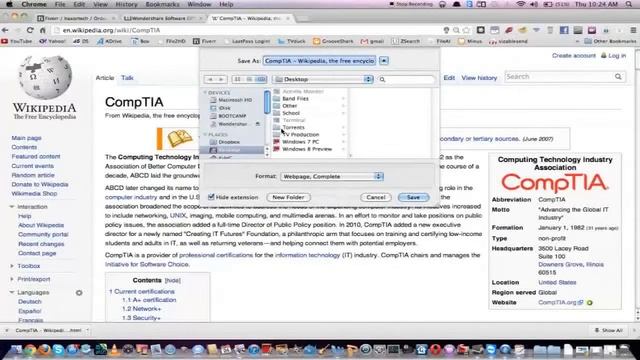Expand the Print/export sidebar section
This screenshot has width=640, height=360.
click(x=12, y=279)
